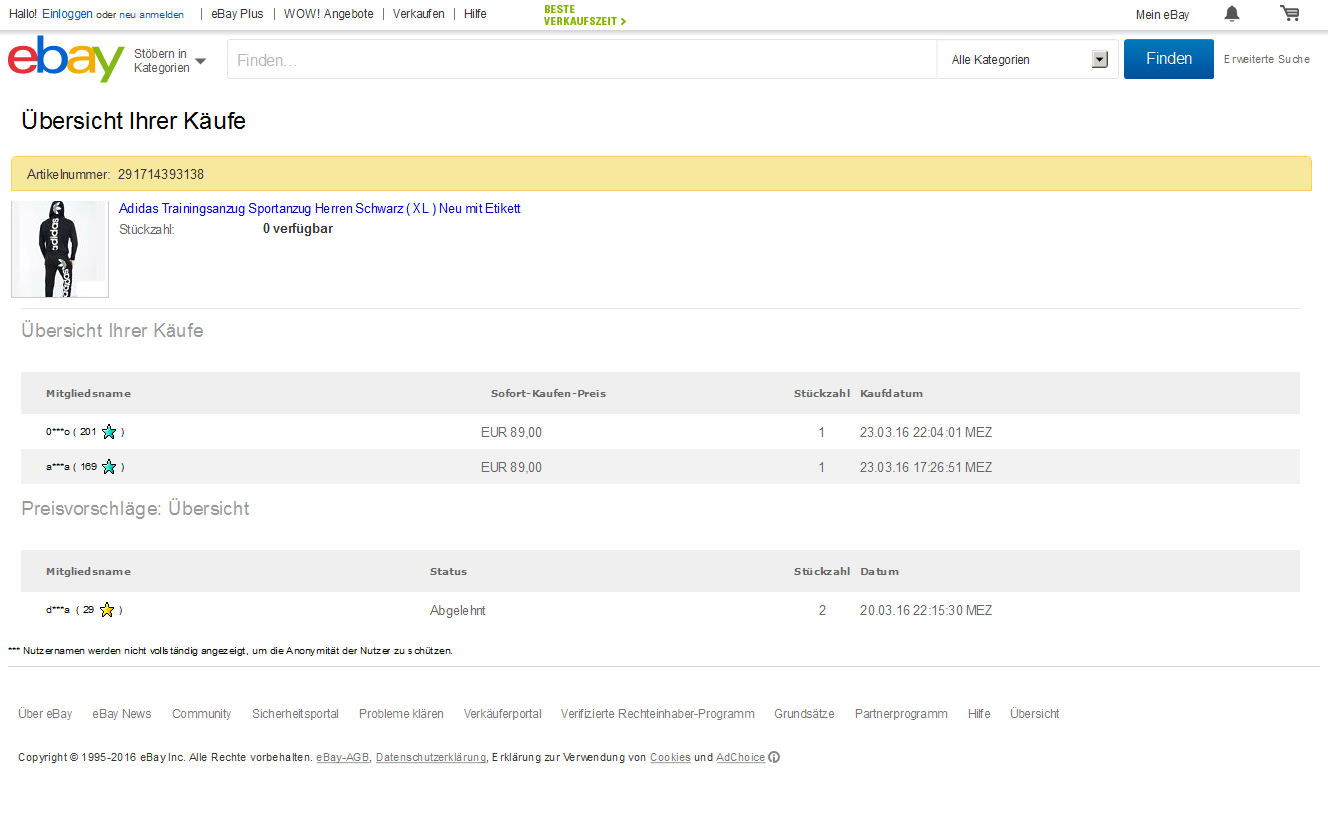This screenshot has width=1328, height=814.
Task: Click the Abgelehnt status text
Action: (x=458, y=611)
